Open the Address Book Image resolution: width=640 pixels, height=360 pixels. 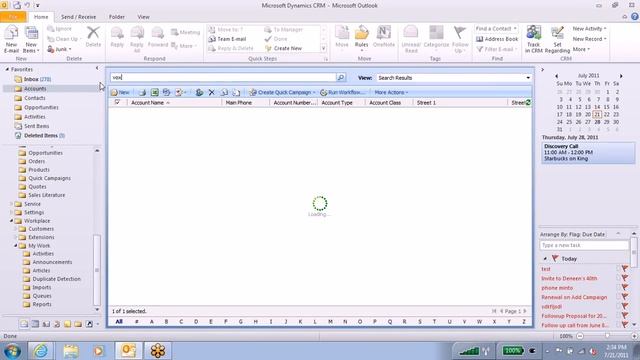[497, 39]
